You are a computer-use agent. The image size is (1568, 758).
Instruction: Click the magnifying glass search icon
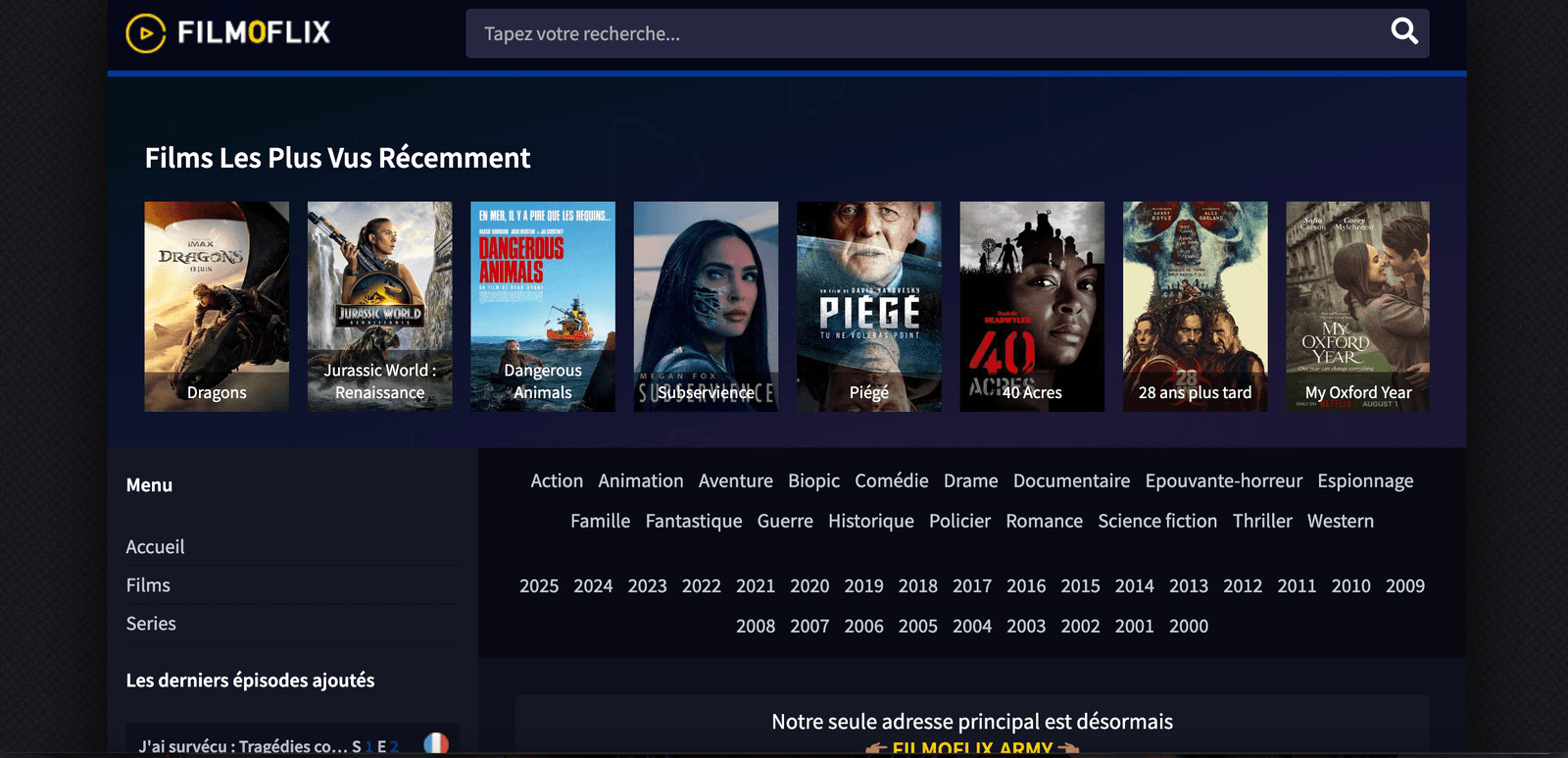[1403, 32]
